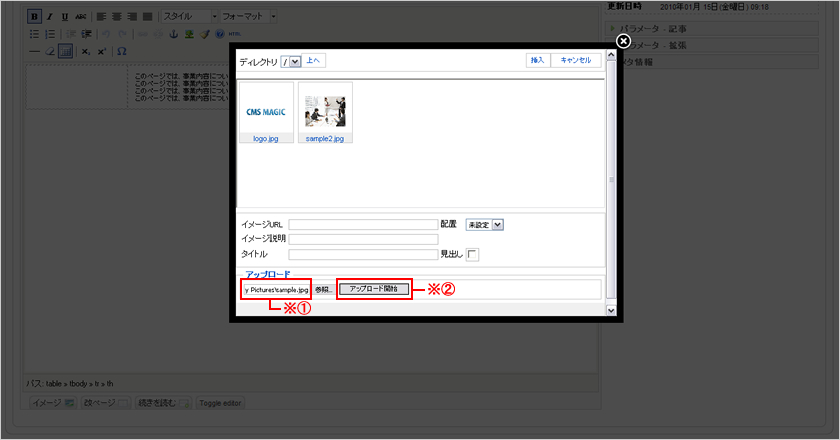The height and width of the screenshot is (440, 840).
Task: Apply strikethrough with the ABC icon
Action: [x=80, y=17]
